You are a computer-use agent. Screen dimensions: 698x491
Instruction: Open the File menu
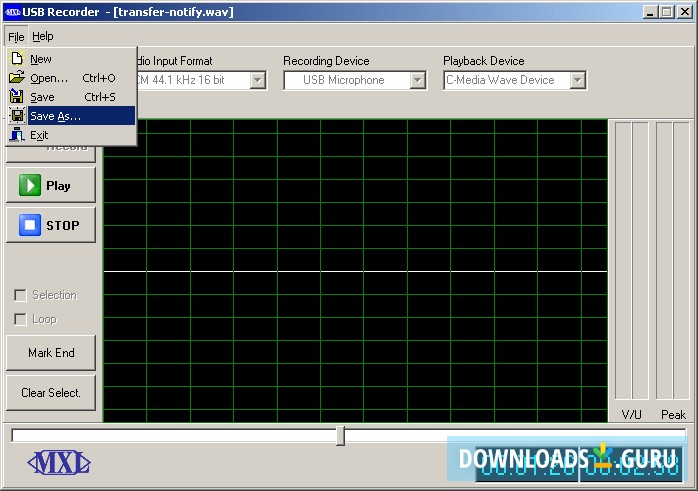(x=16, y=37)
